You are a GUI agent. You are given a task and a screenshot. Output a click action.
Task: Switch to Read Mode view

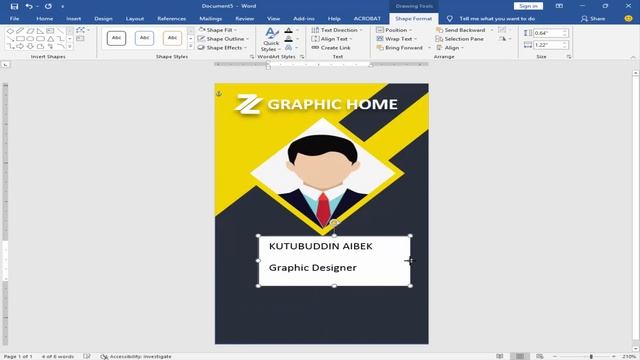[x=500, y=356]
